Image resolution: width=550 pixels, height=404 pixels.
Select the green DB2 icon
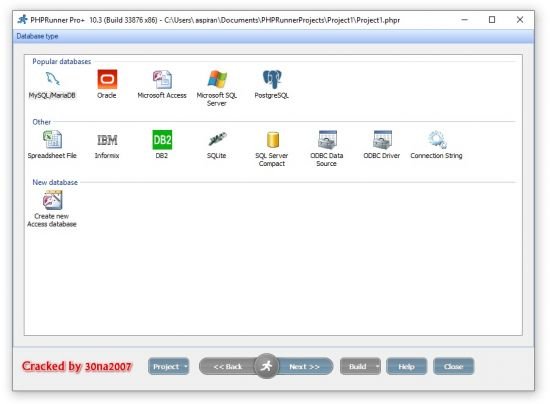coord(162,140)
